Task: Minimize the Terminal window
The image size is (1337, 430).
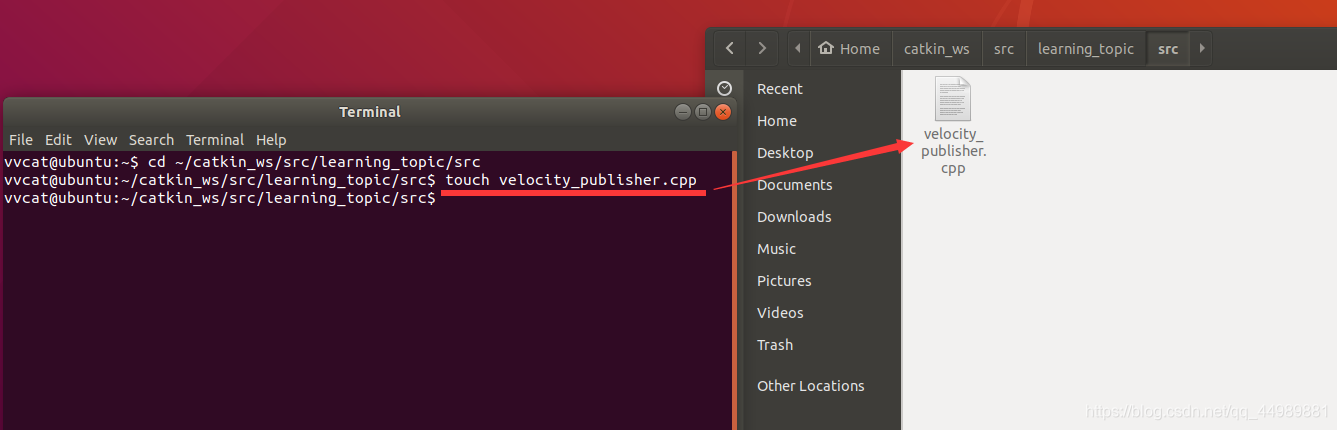Action: click(683, 112)
